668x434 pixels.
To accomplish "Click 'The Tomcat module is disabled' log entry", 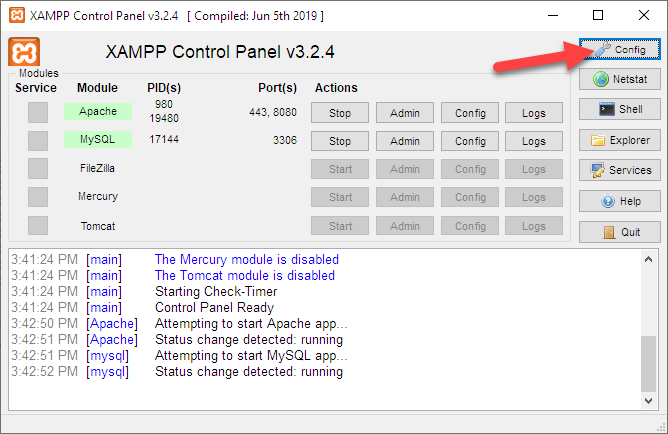I will tap(245, 276).
